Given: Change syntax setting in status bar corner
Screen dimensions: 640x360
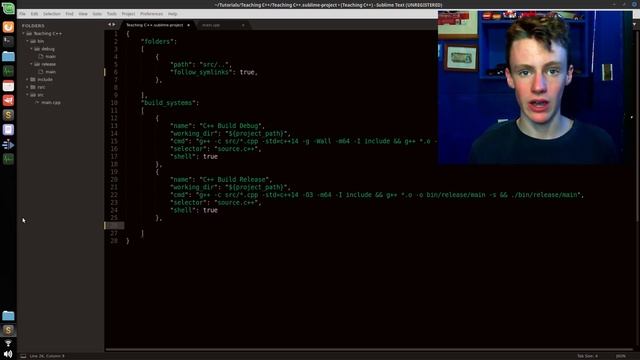Looking at the screenshot, I should point(620,356).
